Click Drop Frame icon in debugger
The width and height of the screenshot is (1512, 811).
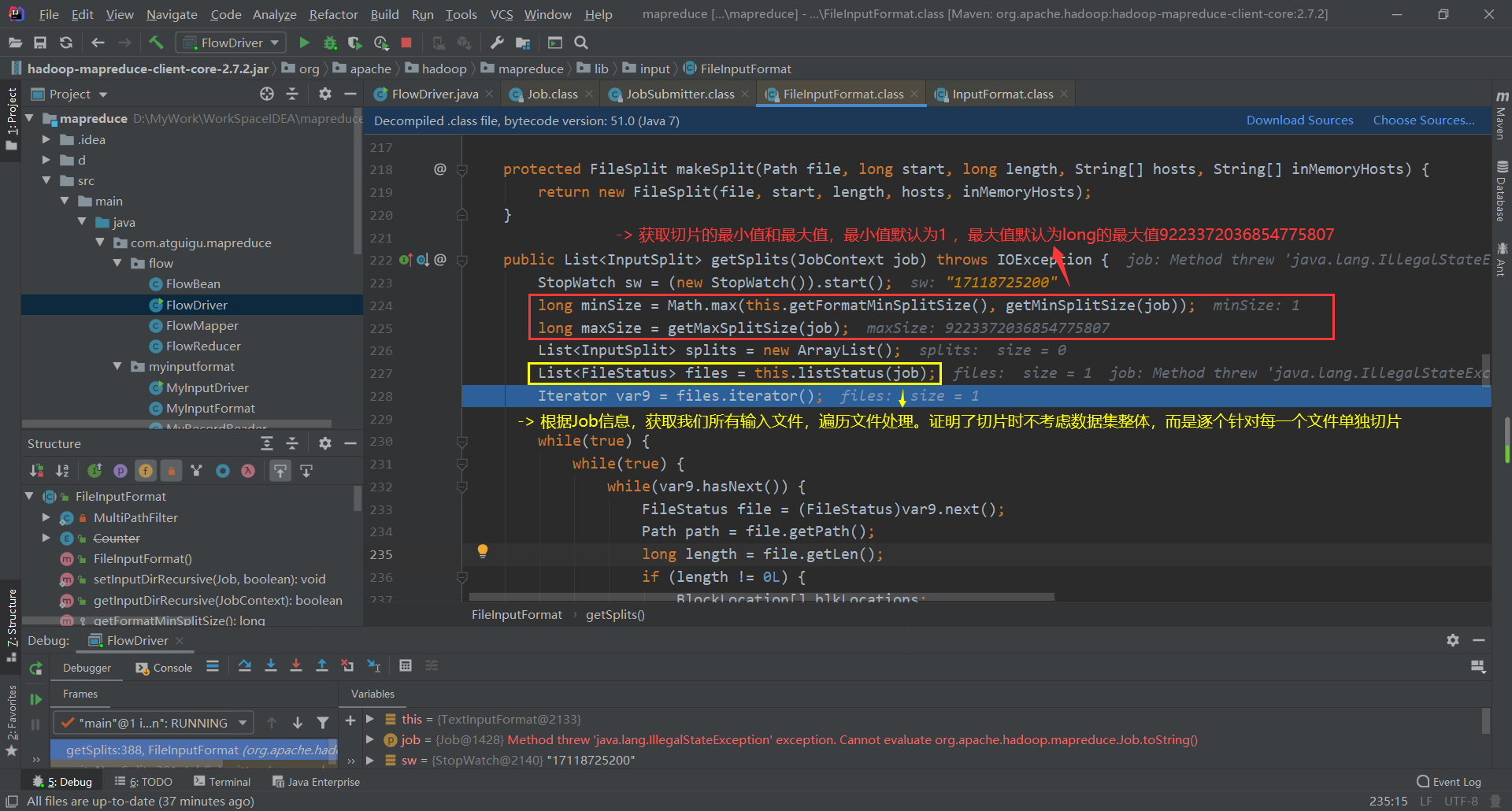pyautogui.click(x=347, y=665)
